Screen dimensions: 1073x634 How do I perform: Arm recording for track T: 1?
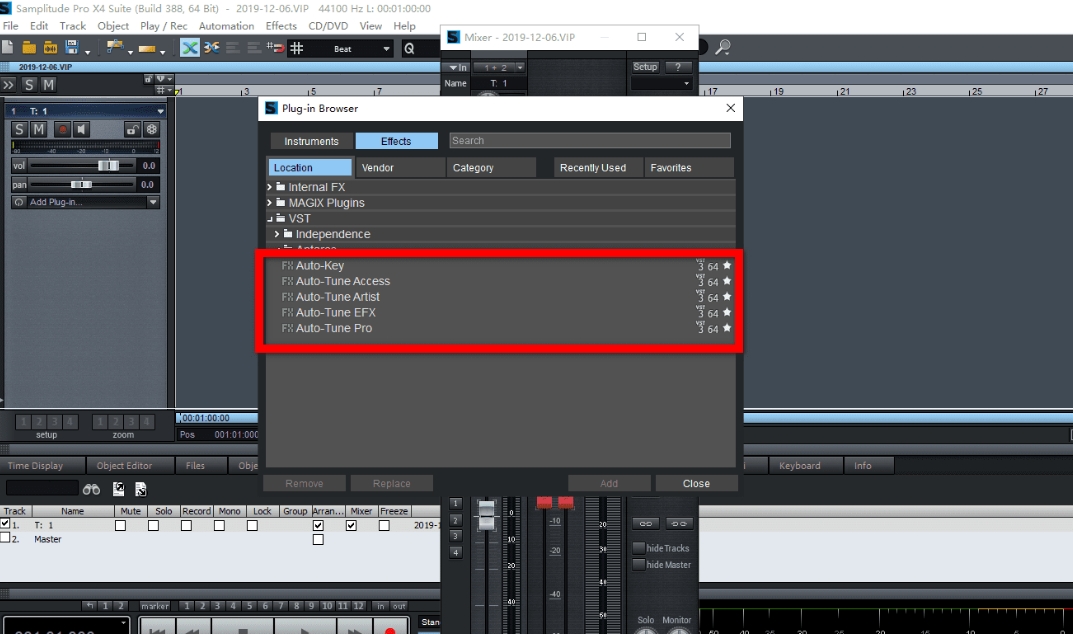coord(62,129)
